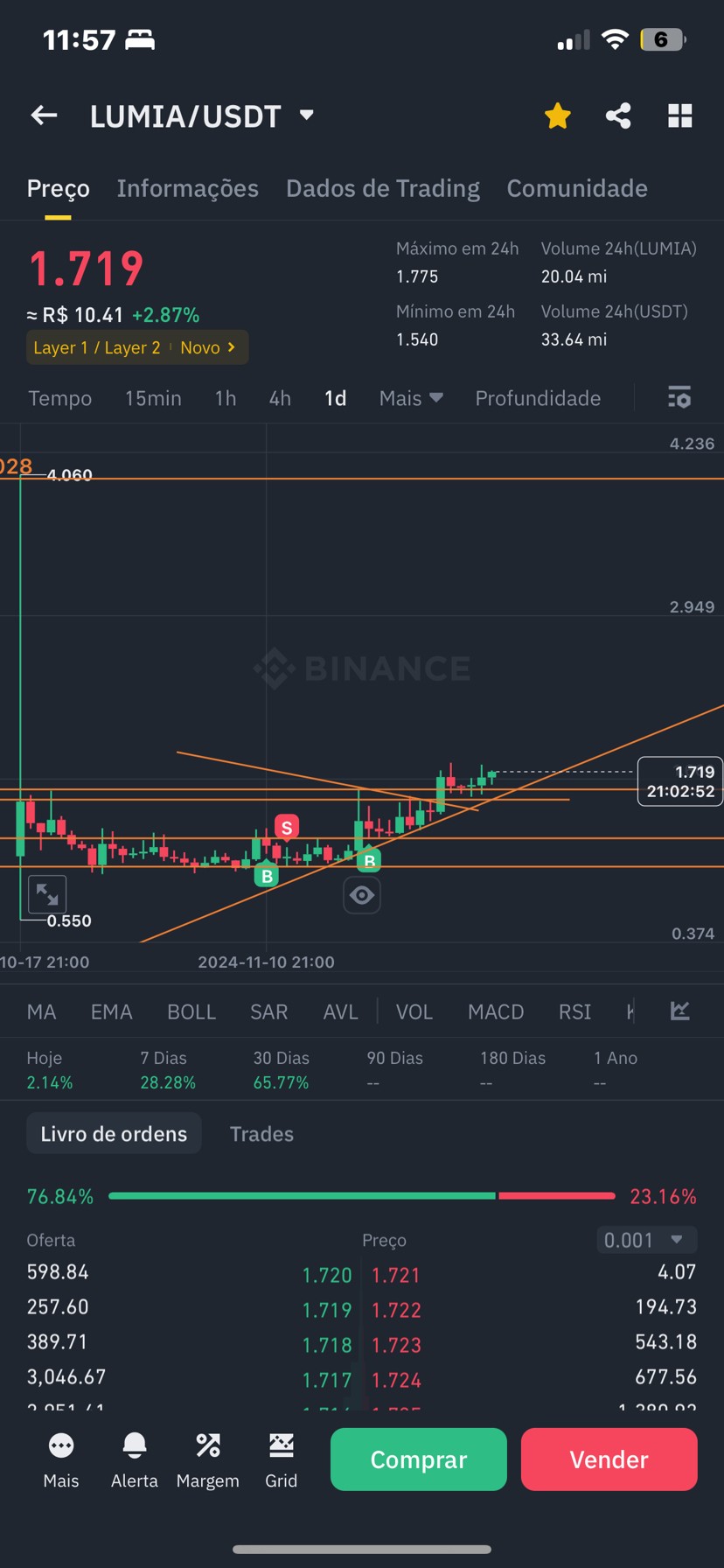Switch to the Trades tab

[x=261, y=1133]
